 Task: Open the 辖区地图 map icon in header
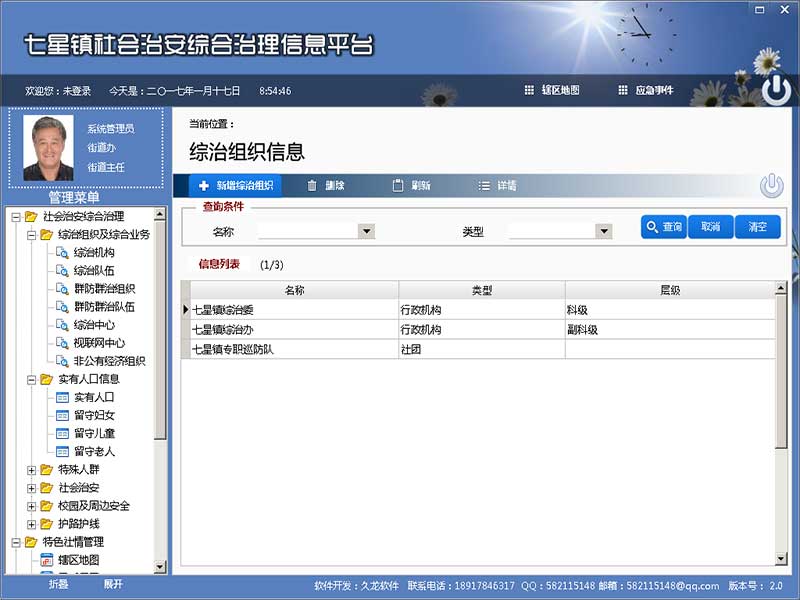(x=528, y=90)
